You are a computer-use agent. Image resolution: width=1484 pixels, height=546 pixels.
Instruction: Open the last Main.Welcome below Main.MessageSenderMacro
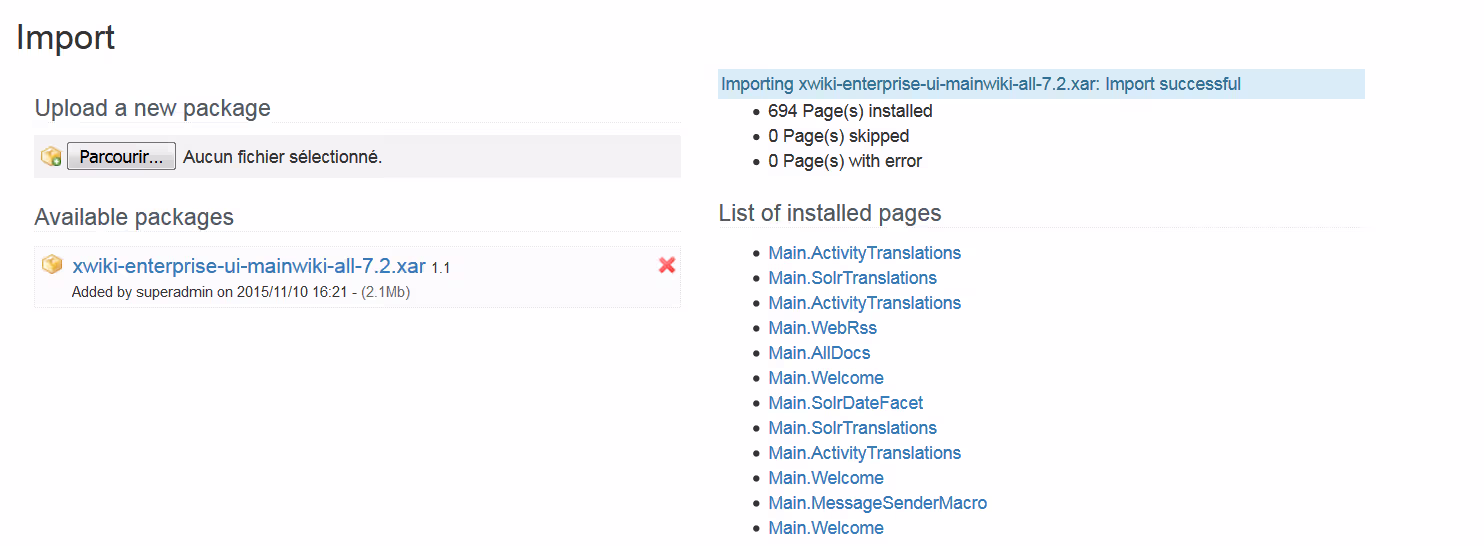coord(825,528)
